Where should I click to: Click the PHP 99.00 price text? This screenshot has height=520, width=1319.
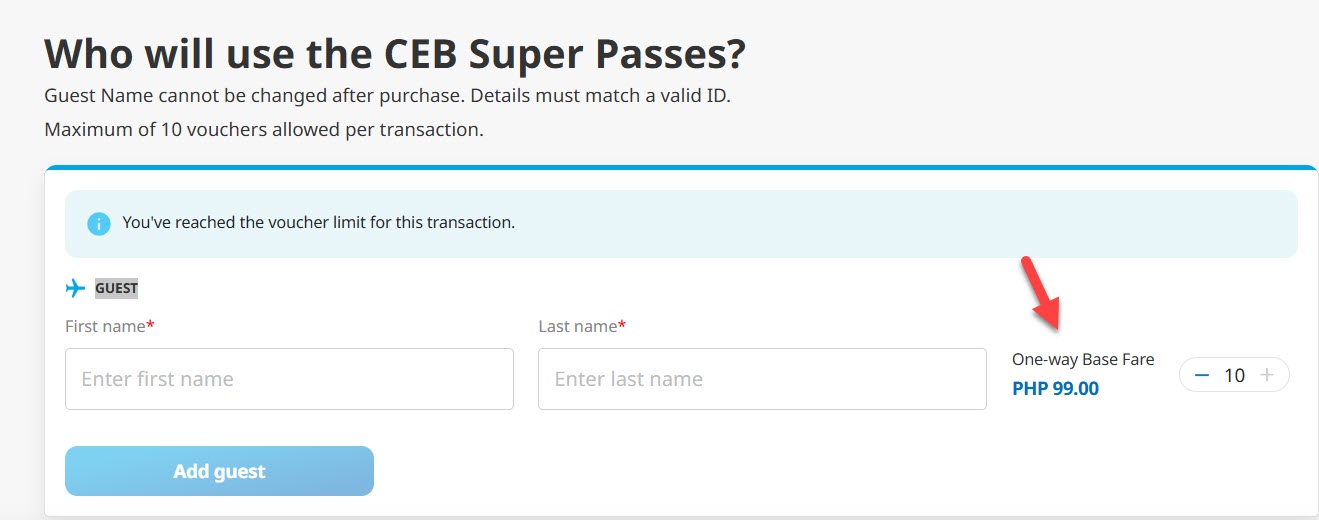pyautogui.click(x=1055, y=389)
